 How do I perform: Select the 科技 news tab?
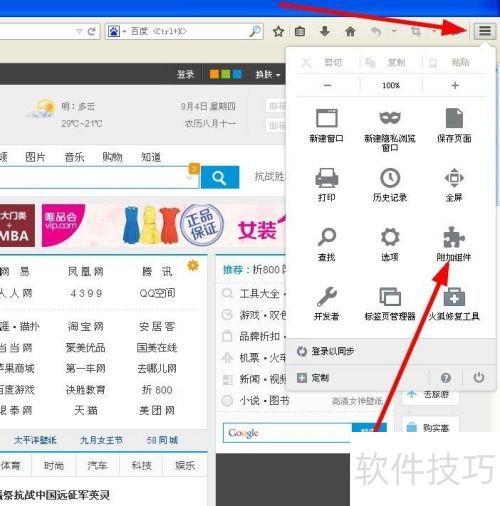142,465
